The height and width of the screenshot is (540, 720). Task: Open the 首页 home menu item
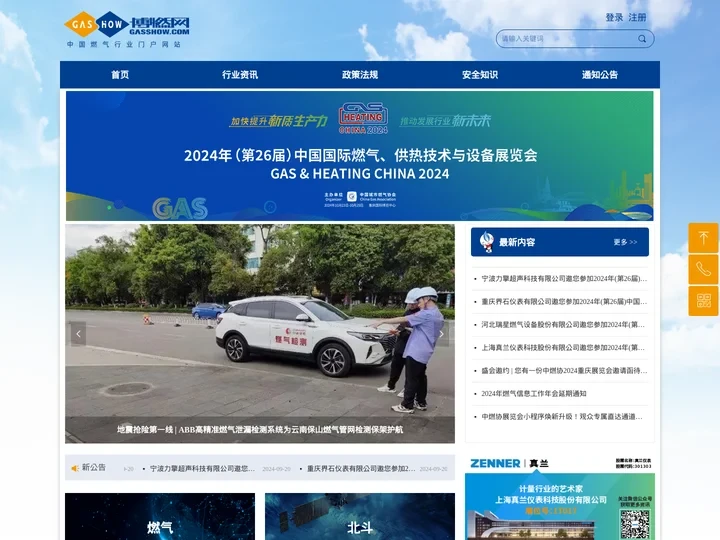120,74
